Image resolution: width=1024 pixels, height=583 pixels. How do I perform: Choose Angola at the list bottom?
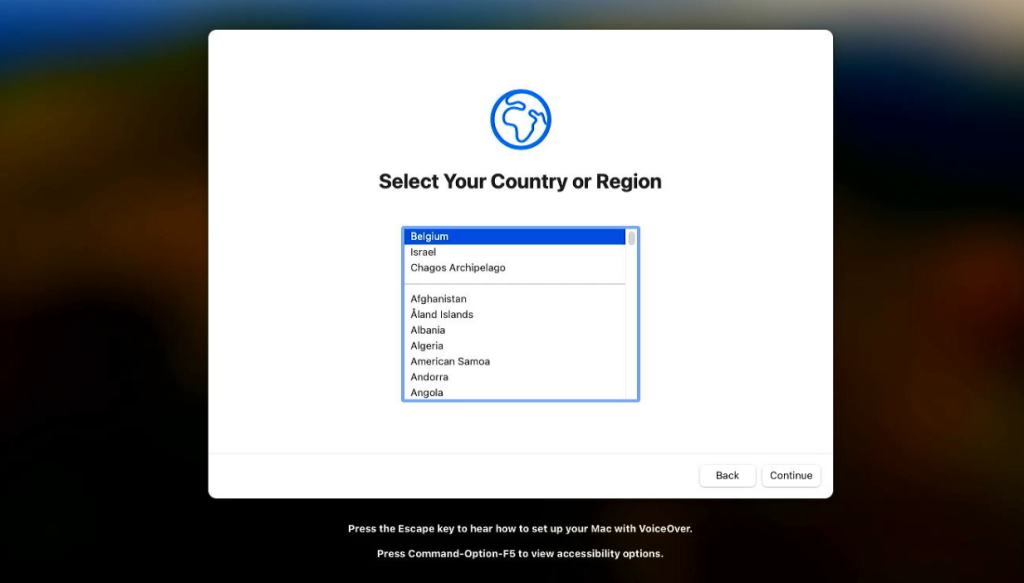tap(515, 392)
